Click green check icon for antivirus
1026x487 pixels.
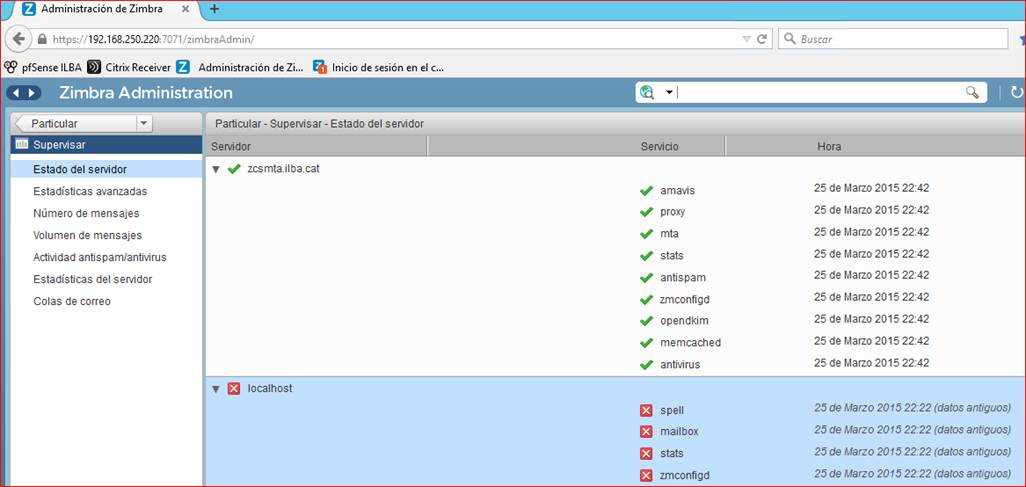coord(646,365)
